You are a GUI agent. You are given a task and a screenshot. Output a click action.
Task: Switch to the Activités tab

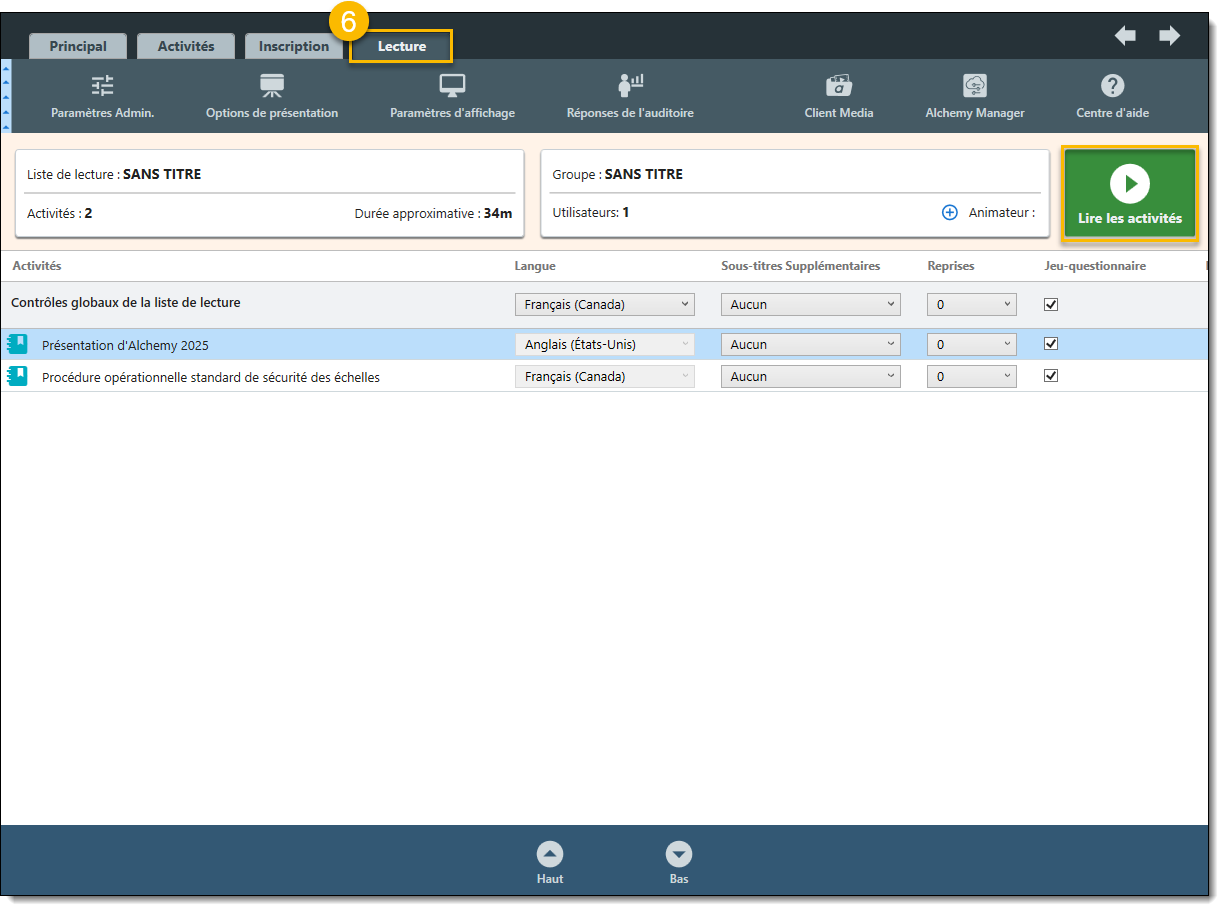[x=186, y=46]
